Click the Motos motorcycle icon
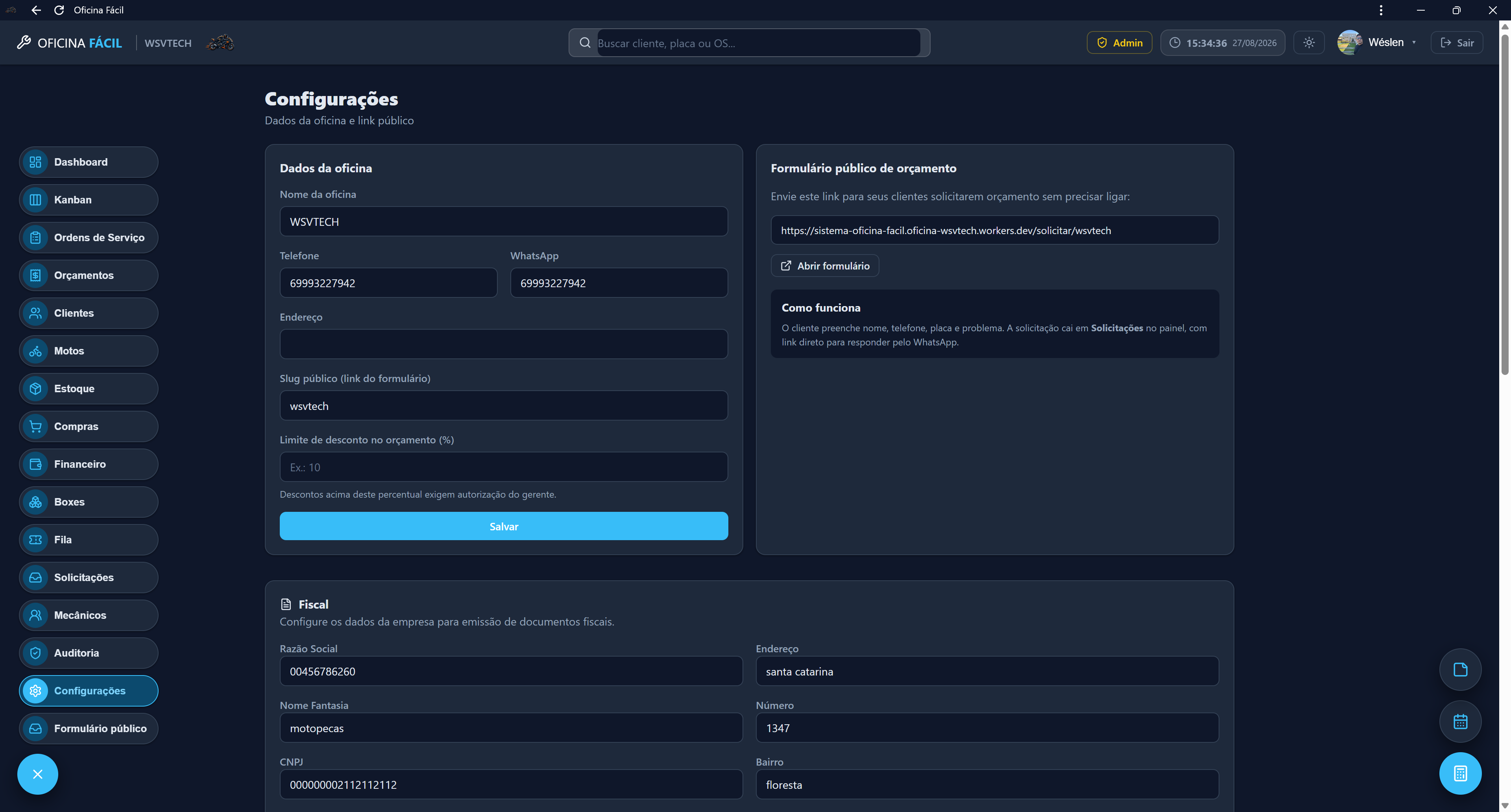 click(x=35, y=351)
